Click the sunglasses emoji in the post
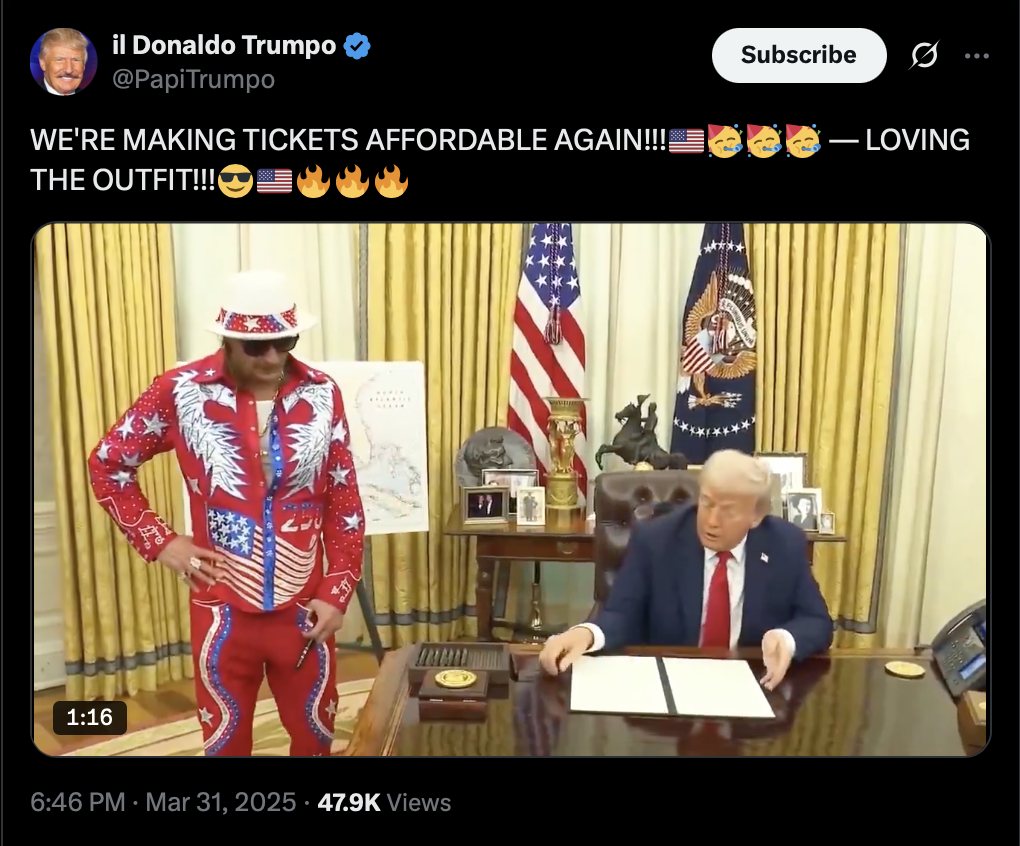1020x846 pixels. coord(235,181)
